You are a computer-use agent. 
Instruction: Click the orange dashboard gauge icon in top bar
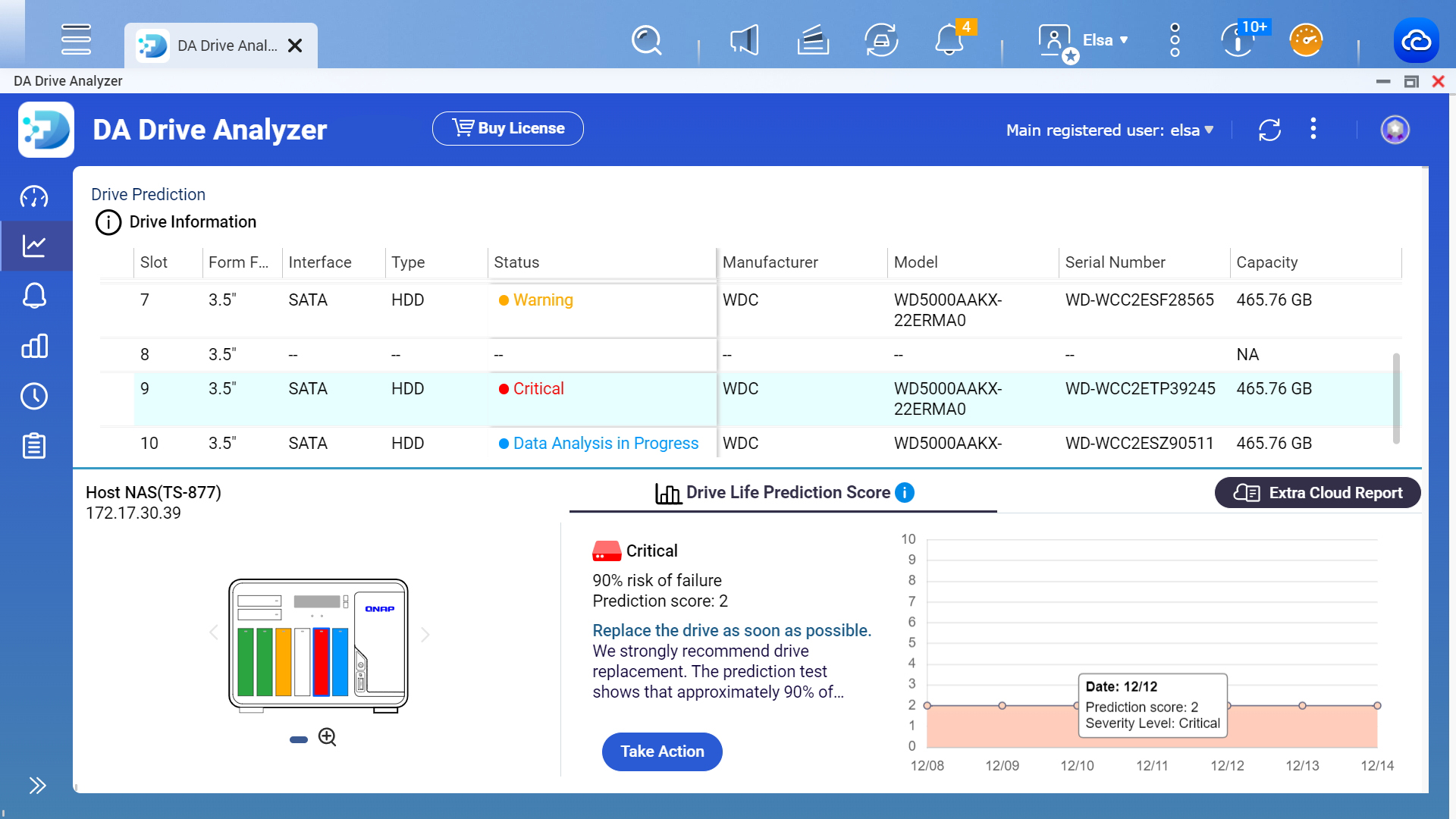pos(1306,39)
